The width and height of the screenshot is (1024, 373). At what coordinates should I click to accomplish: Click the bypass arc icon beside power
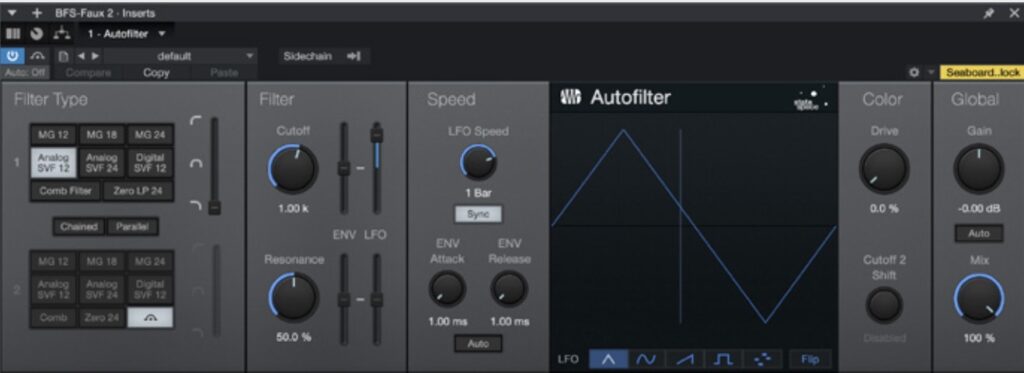(x=38, y=56)
